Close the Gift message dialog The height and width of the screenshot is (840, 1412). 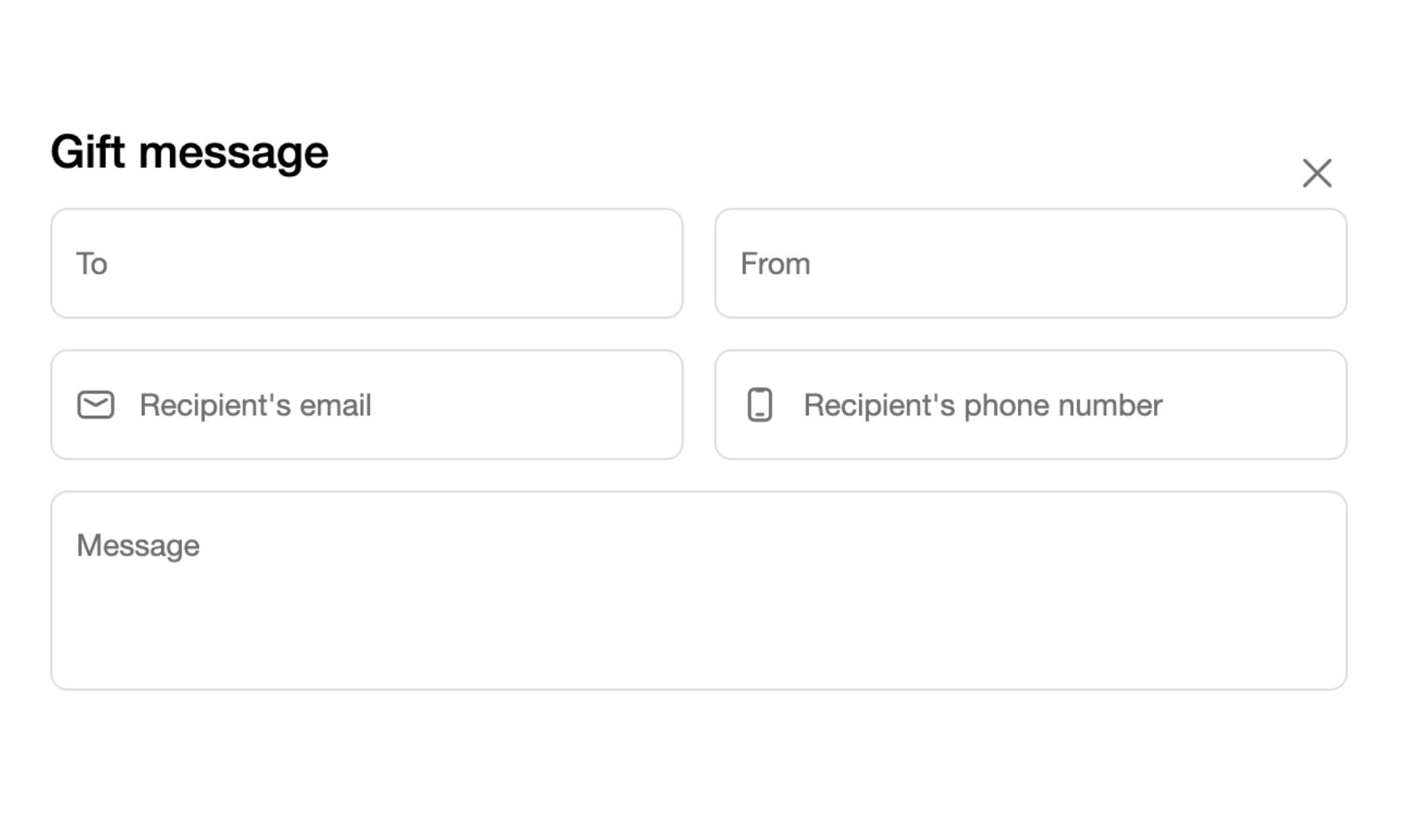pyautogui.click(x=1317, y=173)
